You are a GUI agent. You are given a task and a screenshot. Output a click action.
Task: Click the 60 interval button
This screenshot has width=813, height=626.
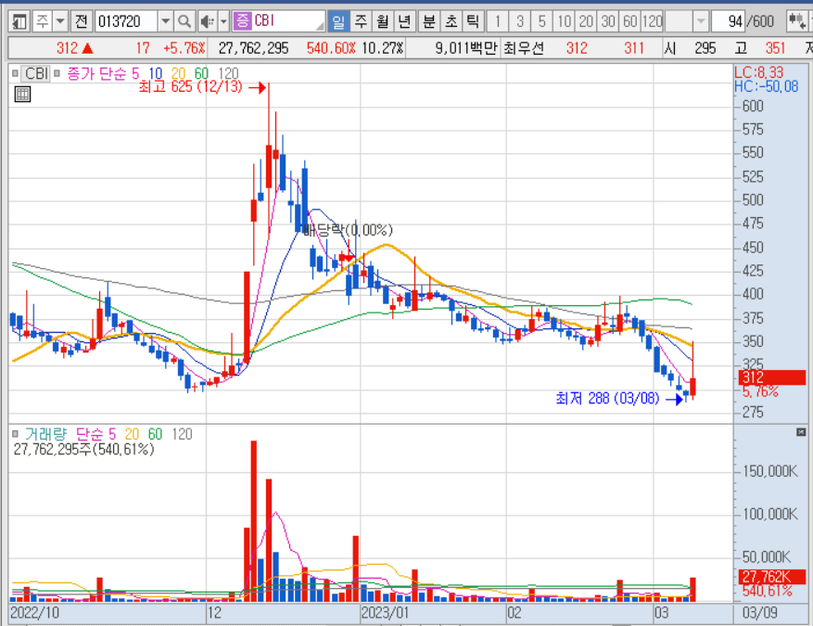click(630, 21)
